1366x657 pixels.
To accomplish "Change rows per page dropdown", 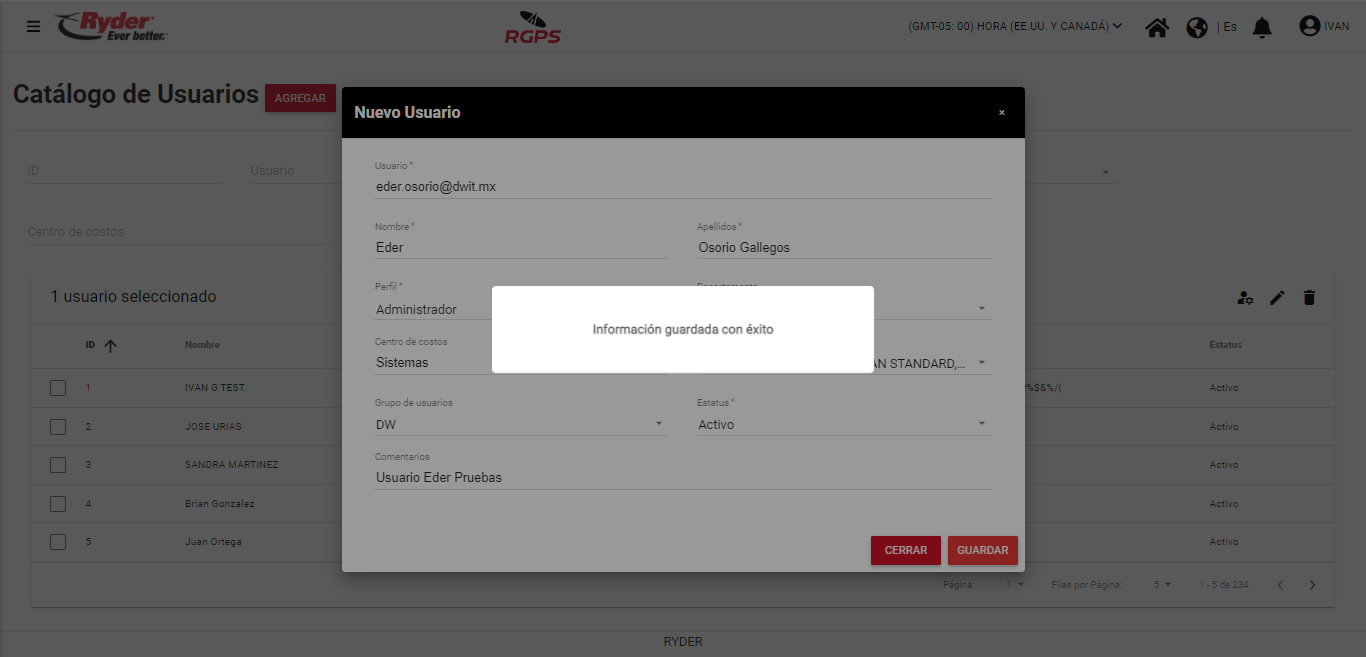I will (1160, 585).
